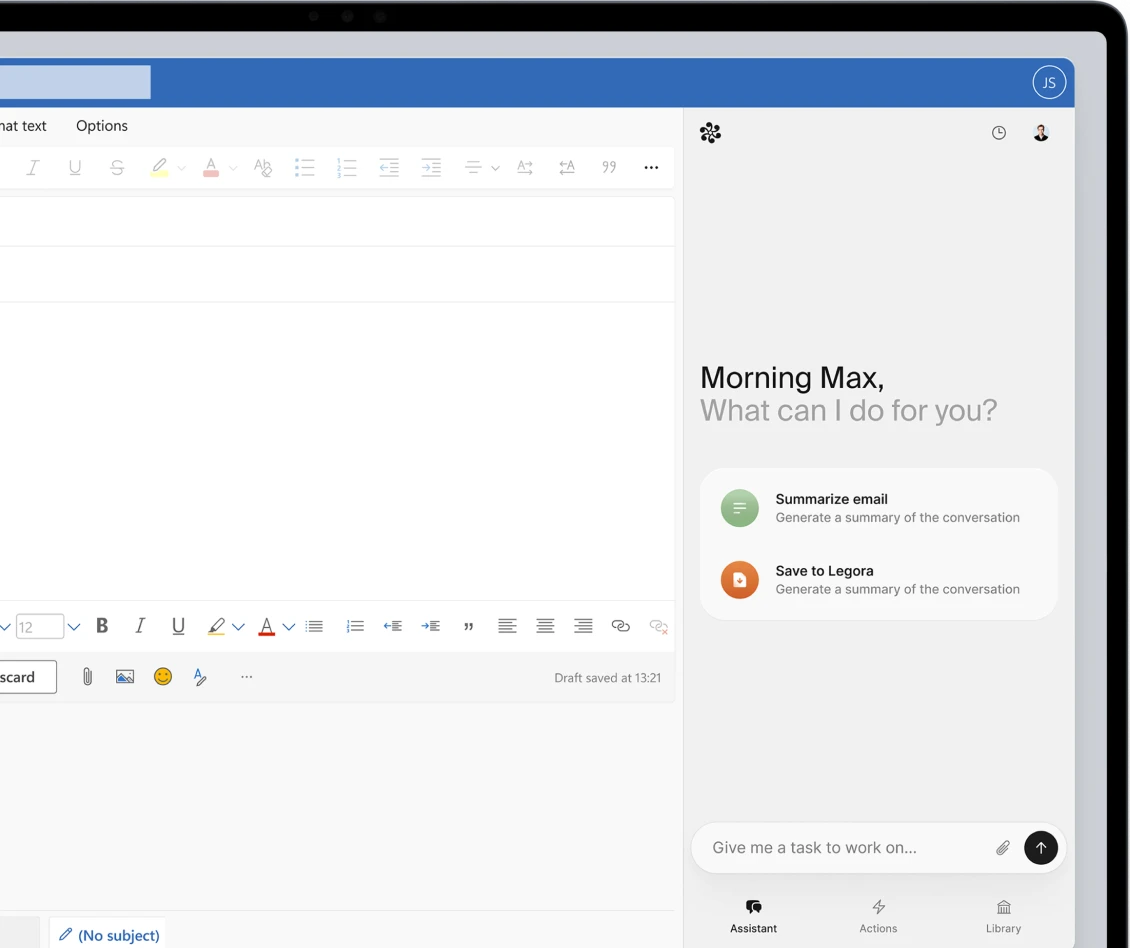Open font family dropdown left of size box
The width and height of the screenshot is (1130, 948).
(4, 627)
